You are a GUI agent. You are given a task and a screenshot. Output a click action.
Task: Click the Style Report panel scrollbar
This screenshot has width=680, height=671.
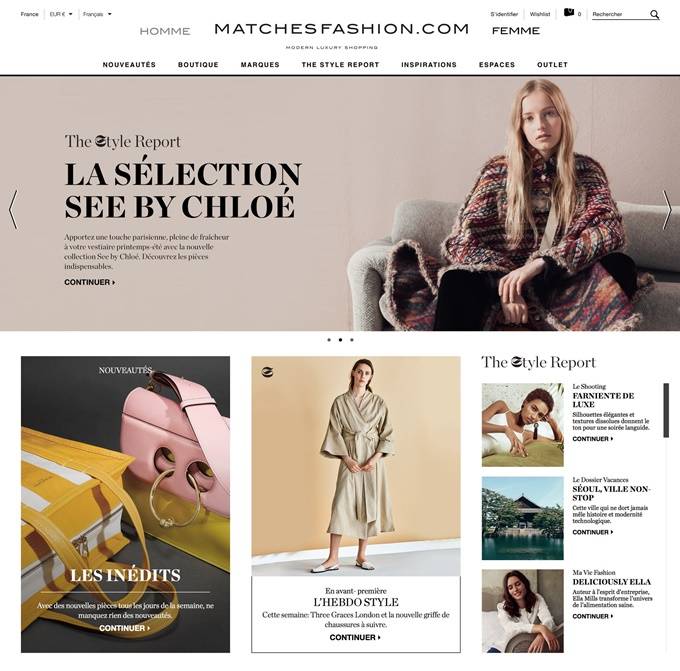coord(666,410)
